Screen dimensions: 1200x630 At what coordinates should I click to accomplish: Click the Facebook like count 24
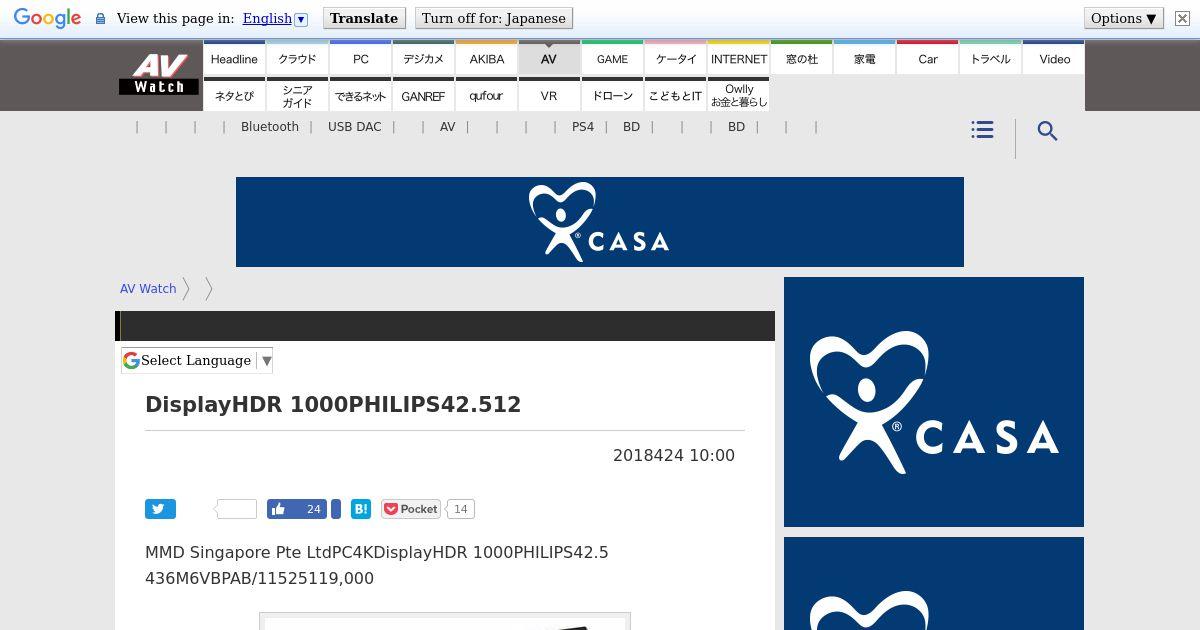pyautogui.click(x=313, y=509)
